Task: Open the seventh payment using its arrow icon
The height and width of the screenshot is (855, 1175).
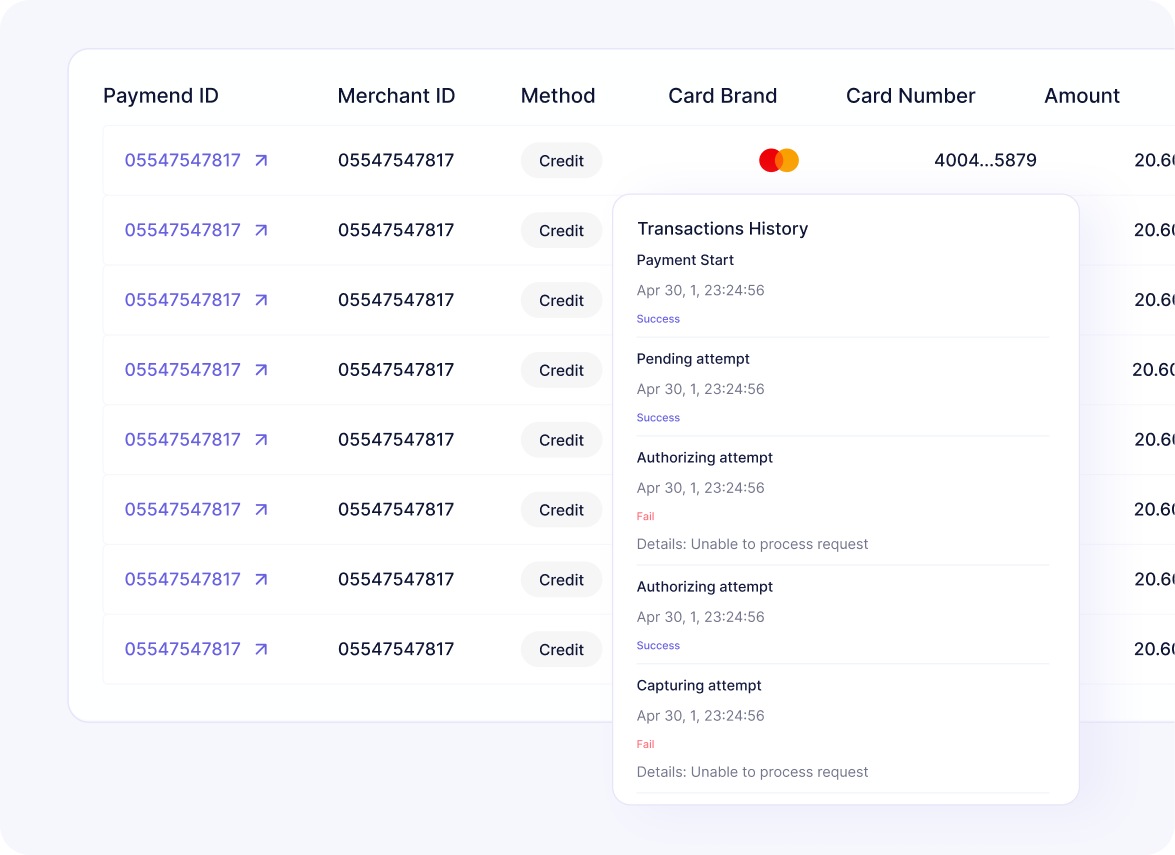Action: (x=261, y=580)
